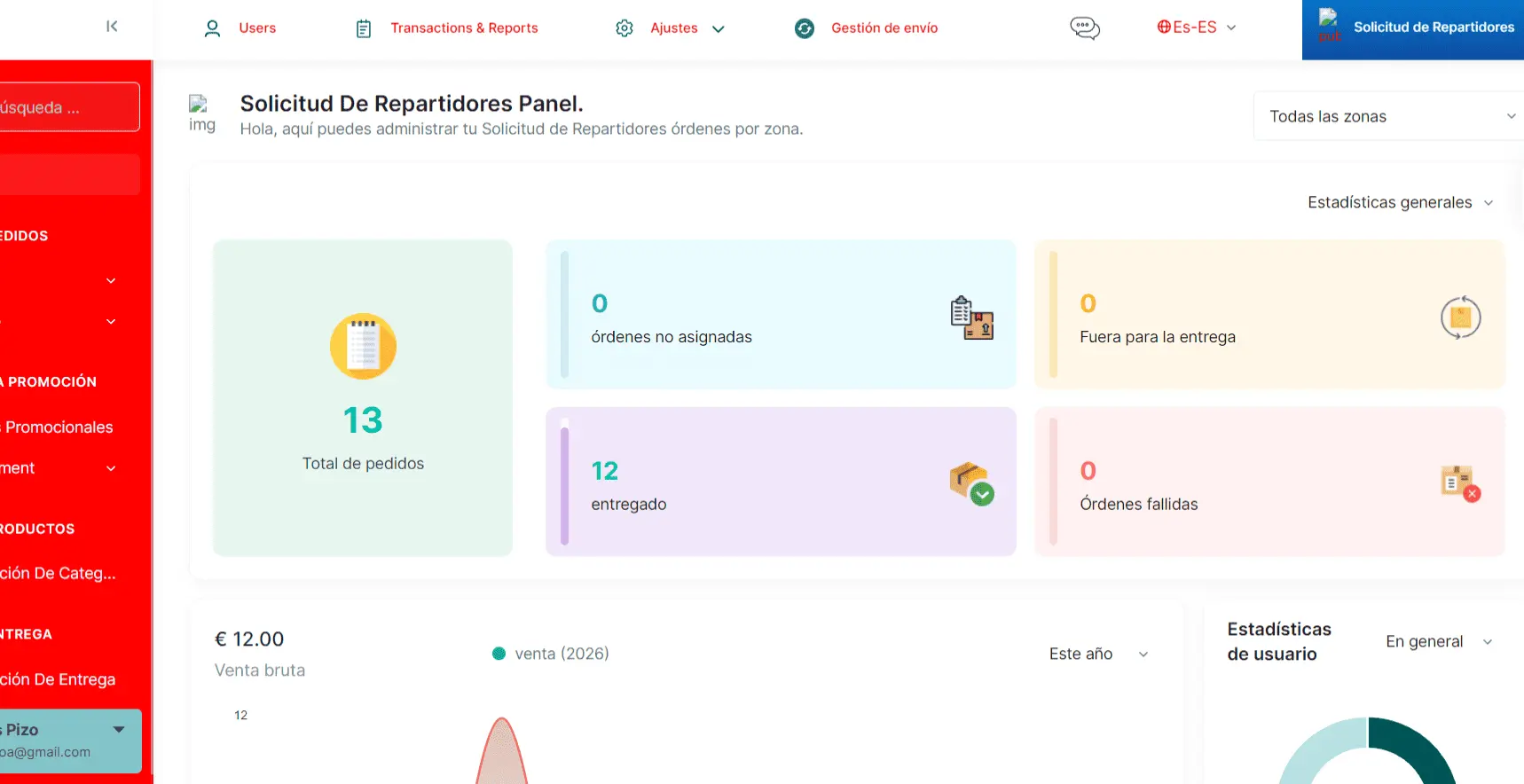Click the sidebar search input field
Viewport: 1524px width, 784px height.
(x=67, y=107)
